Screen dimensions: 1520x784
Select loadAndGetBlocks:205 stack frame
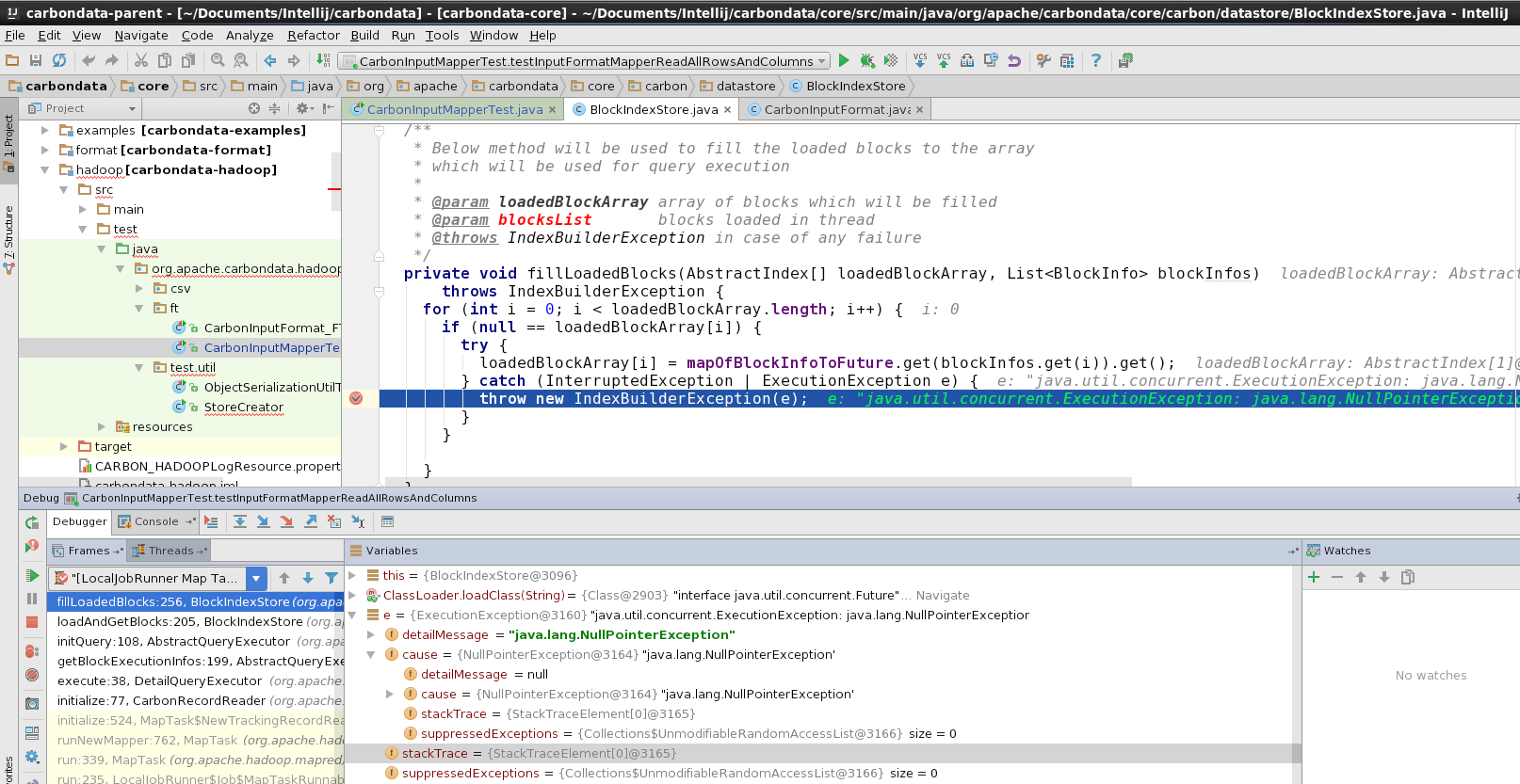[x=179, y=622]
